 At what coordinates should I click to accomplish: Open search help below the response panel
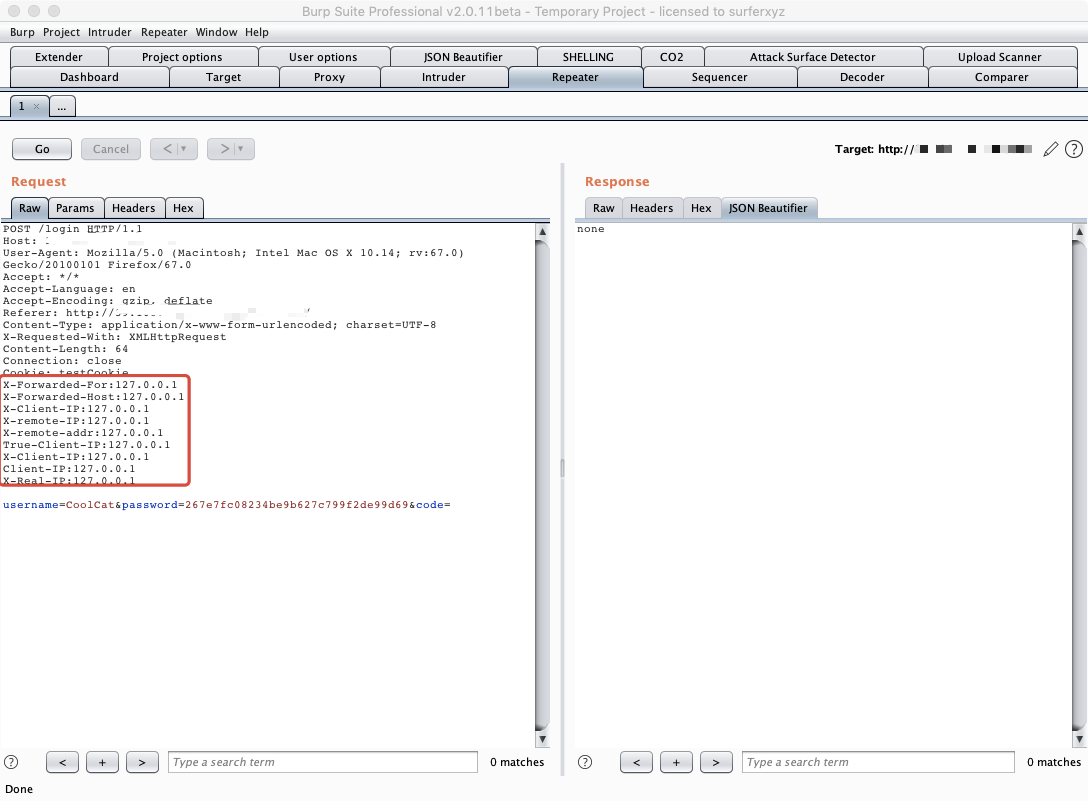pos(585,761)
